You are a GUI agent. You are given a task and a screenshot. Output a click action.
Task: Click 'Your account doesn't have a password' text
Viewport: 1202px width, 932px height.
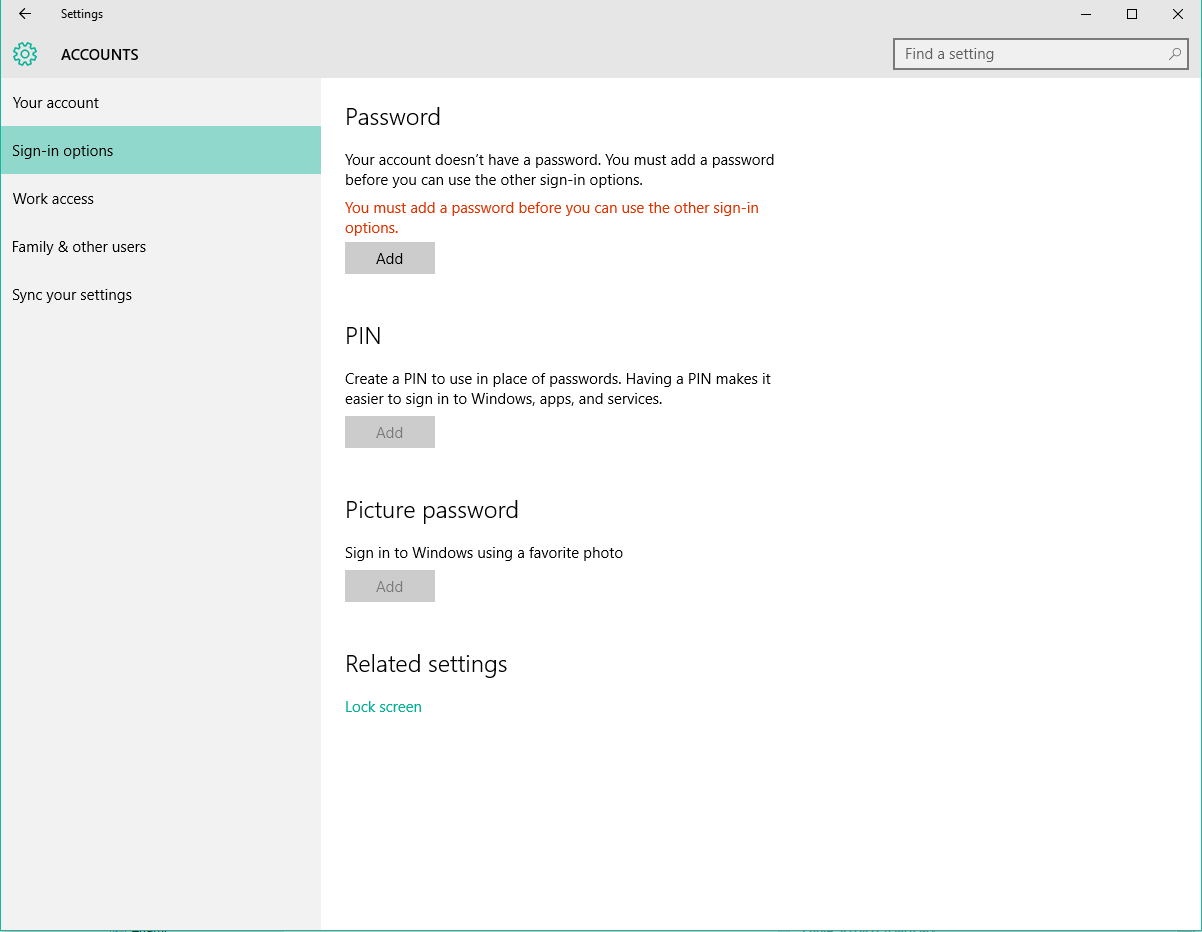[x=560, y=170]
